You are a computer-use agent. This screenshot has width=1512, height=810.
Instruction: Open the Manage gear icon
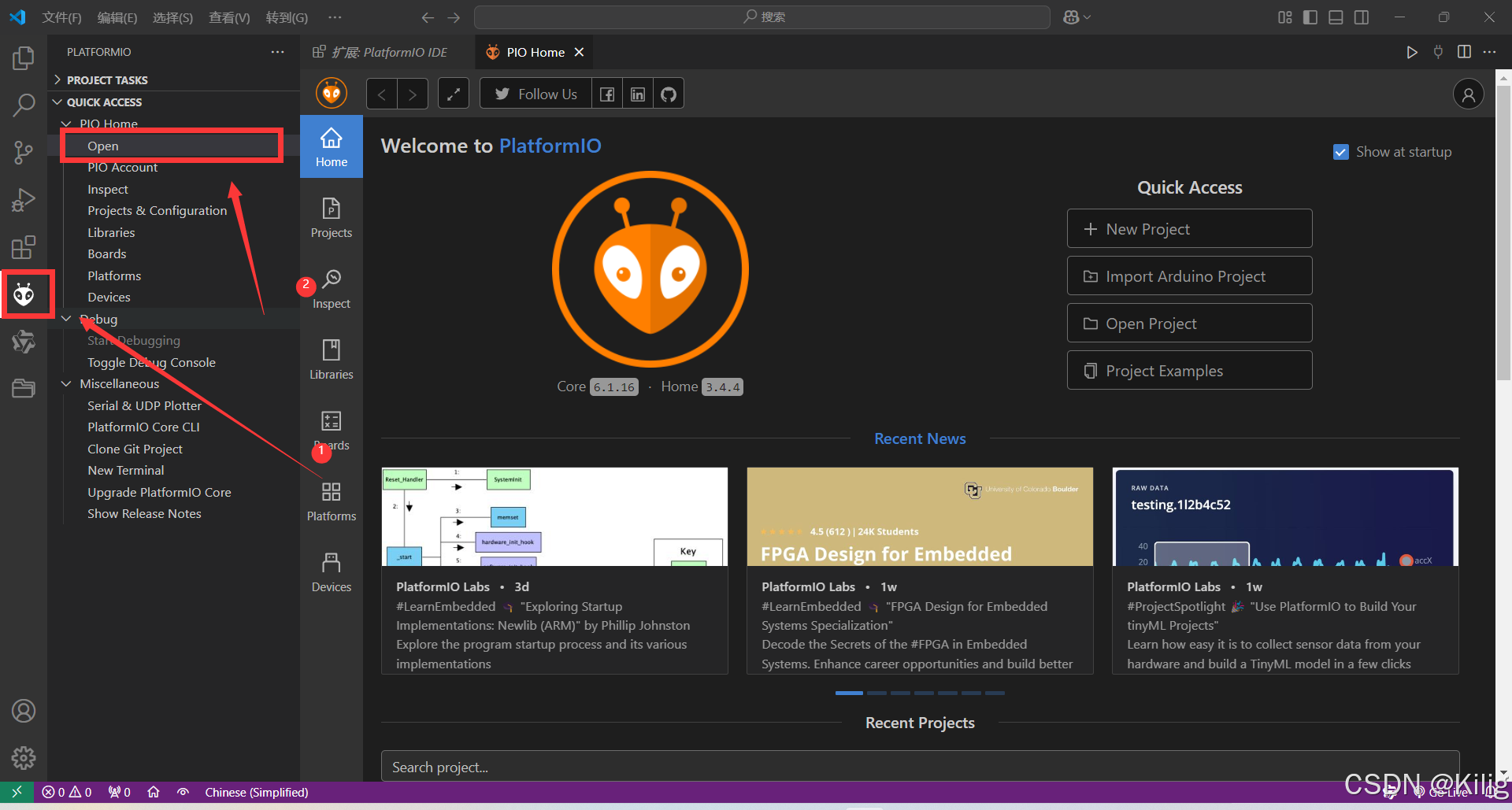(24, 758)
